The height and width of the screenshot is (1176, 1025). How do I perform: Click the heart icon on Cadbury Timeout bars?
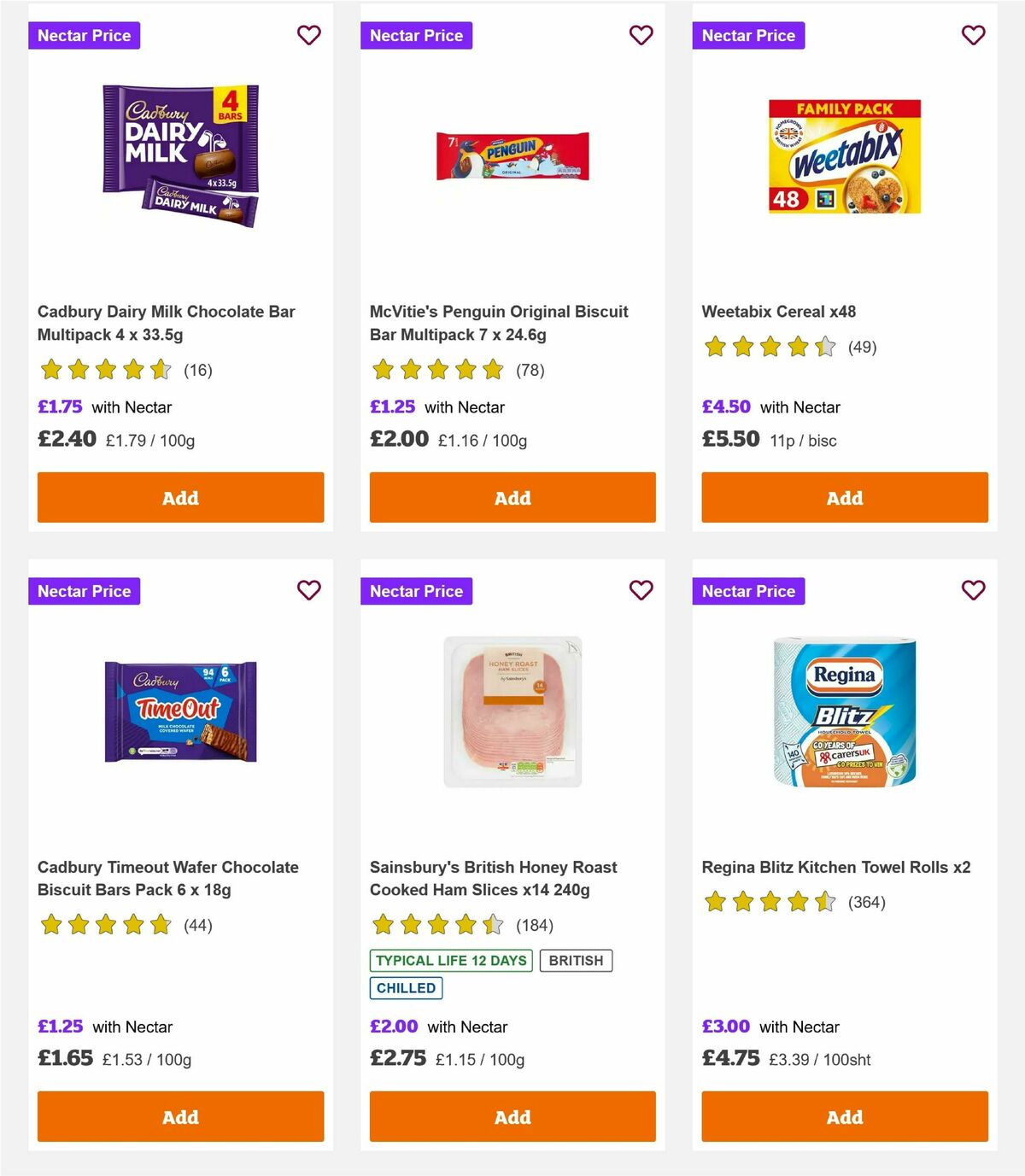[308, 590]
